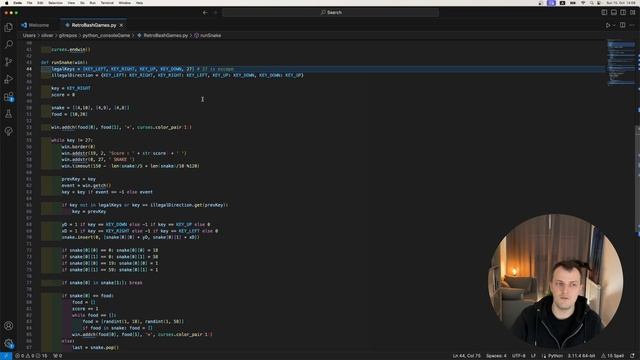
Task: Open the Manage gear icon
Action: 9,343
